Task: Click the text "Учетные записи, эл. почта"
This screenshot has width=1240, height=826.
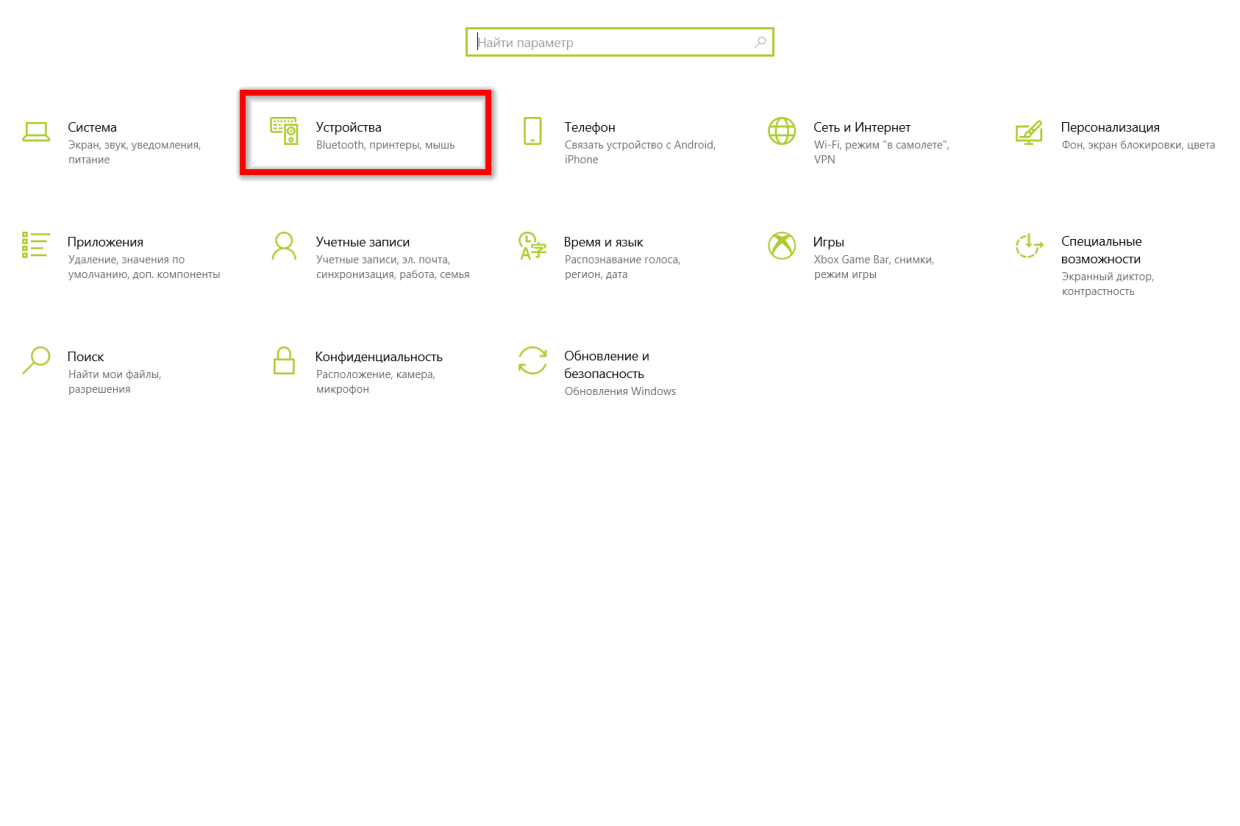Action: pyautogui.click(x=392, y=267)
